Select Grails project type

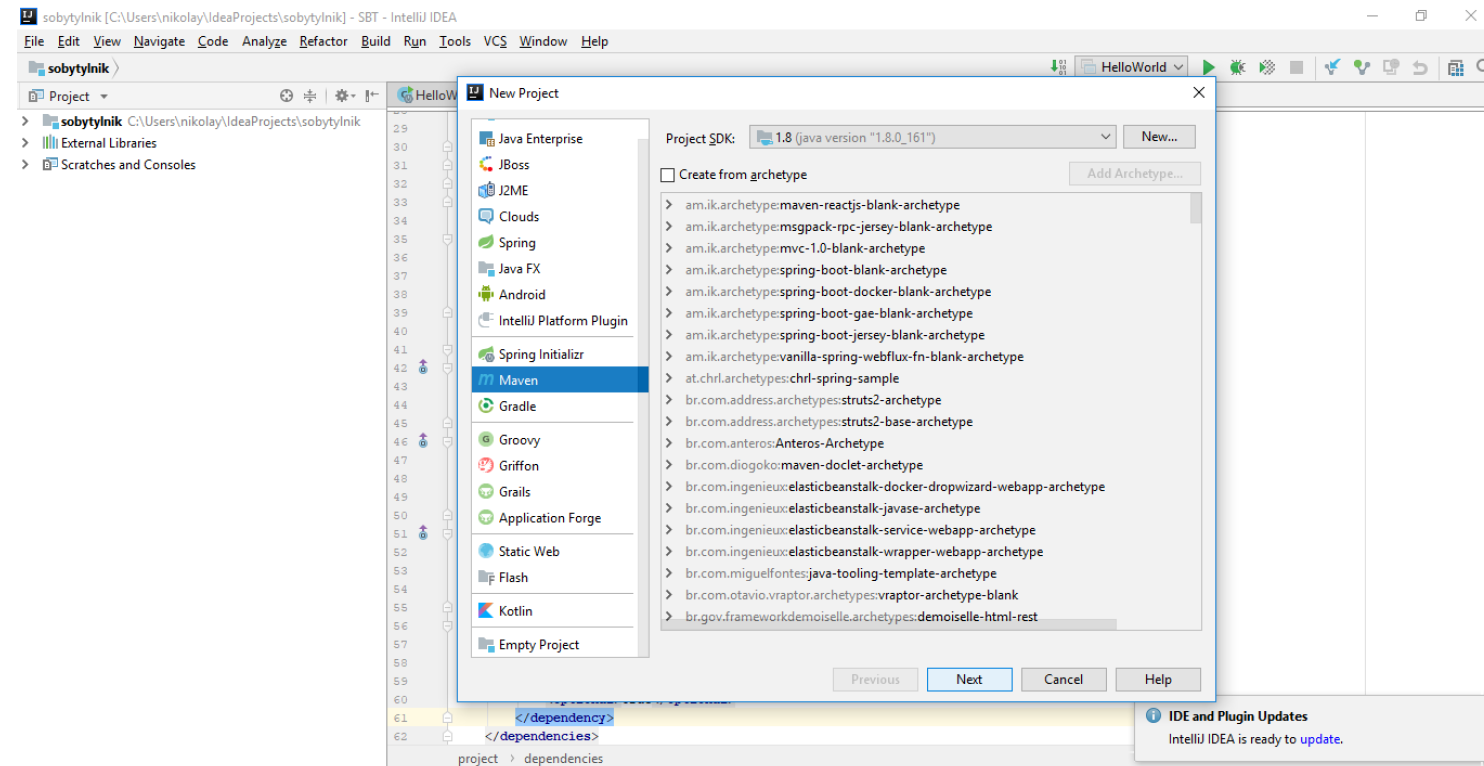coord(560,491)
